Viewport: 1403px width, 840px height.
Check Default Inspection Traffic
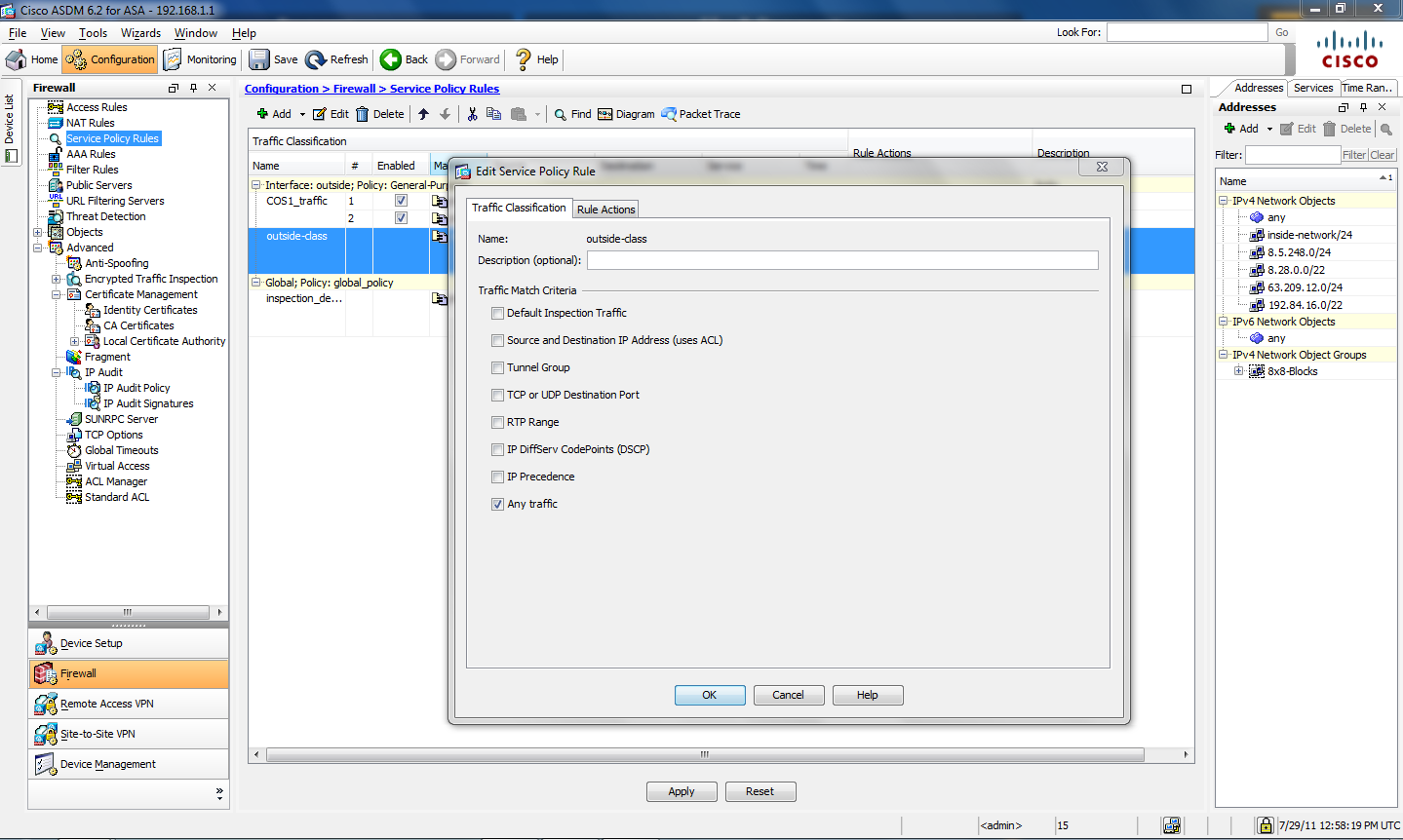pyautogui.click(x=497, y=313)
